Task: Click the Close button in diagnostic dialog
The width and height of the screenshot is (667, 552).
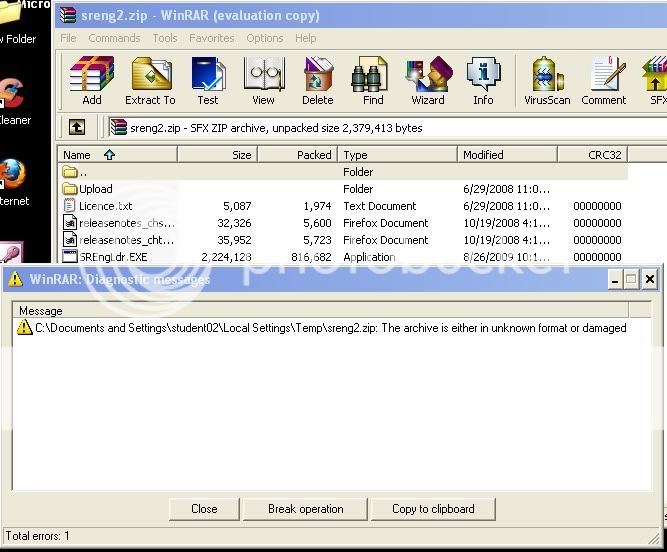Action: tap(204, 509)
